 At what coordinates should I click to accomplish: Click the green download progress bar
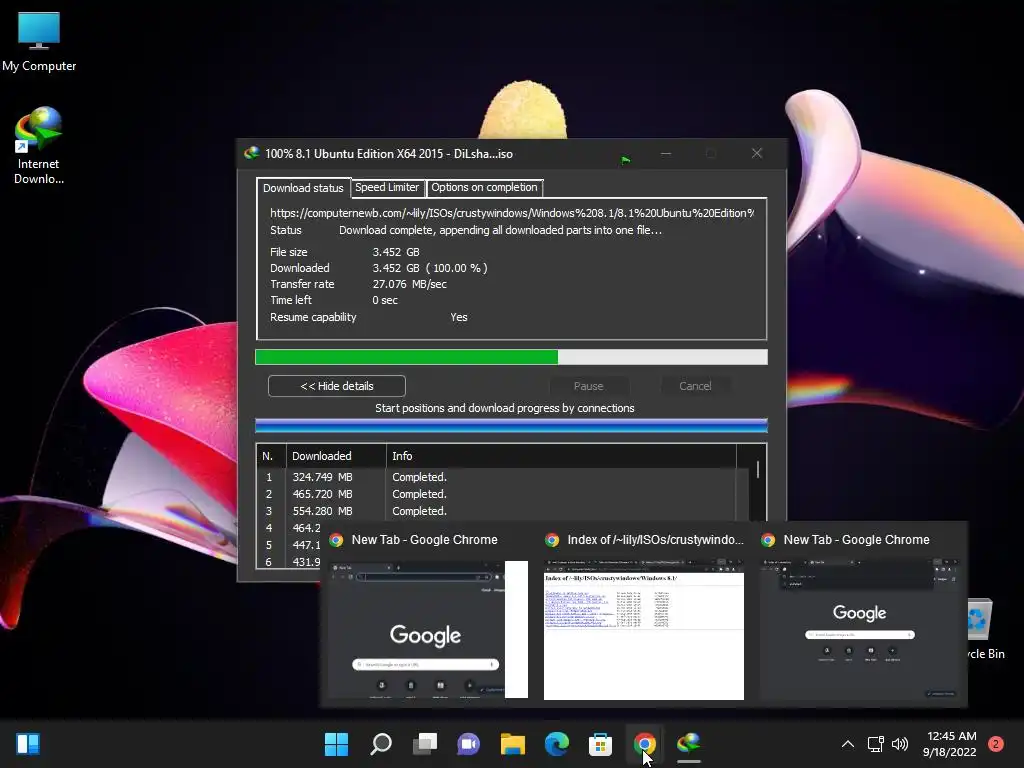[511, 357]
